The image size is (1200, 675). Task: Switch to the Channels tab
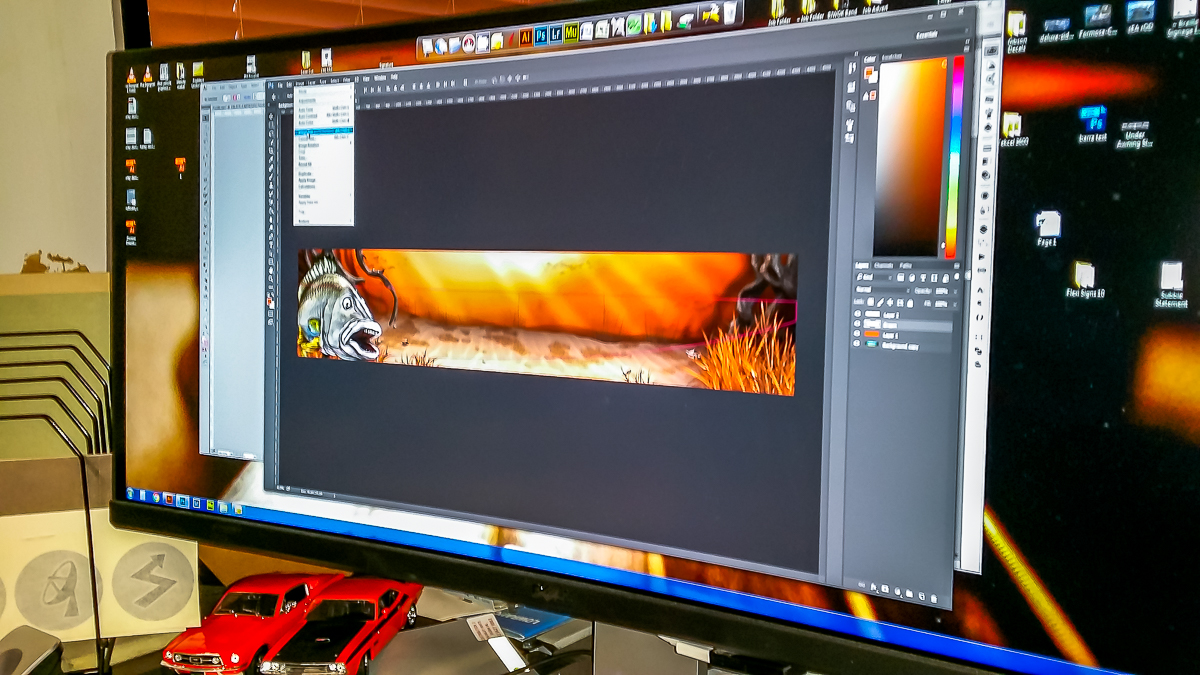point(883,265)
